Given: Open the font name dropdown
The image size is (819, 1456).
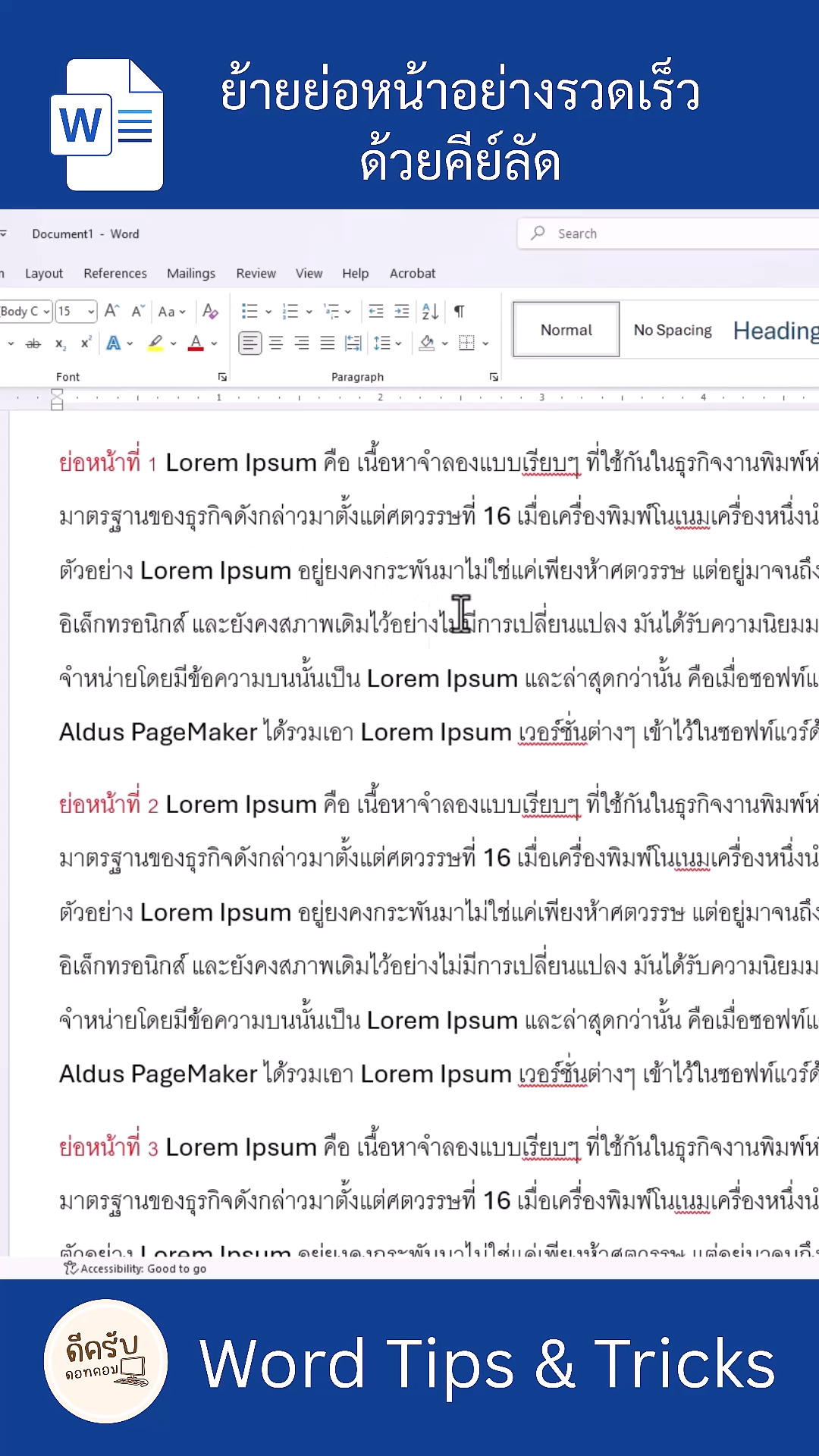Looking at the screenshot, I should 46,312.
